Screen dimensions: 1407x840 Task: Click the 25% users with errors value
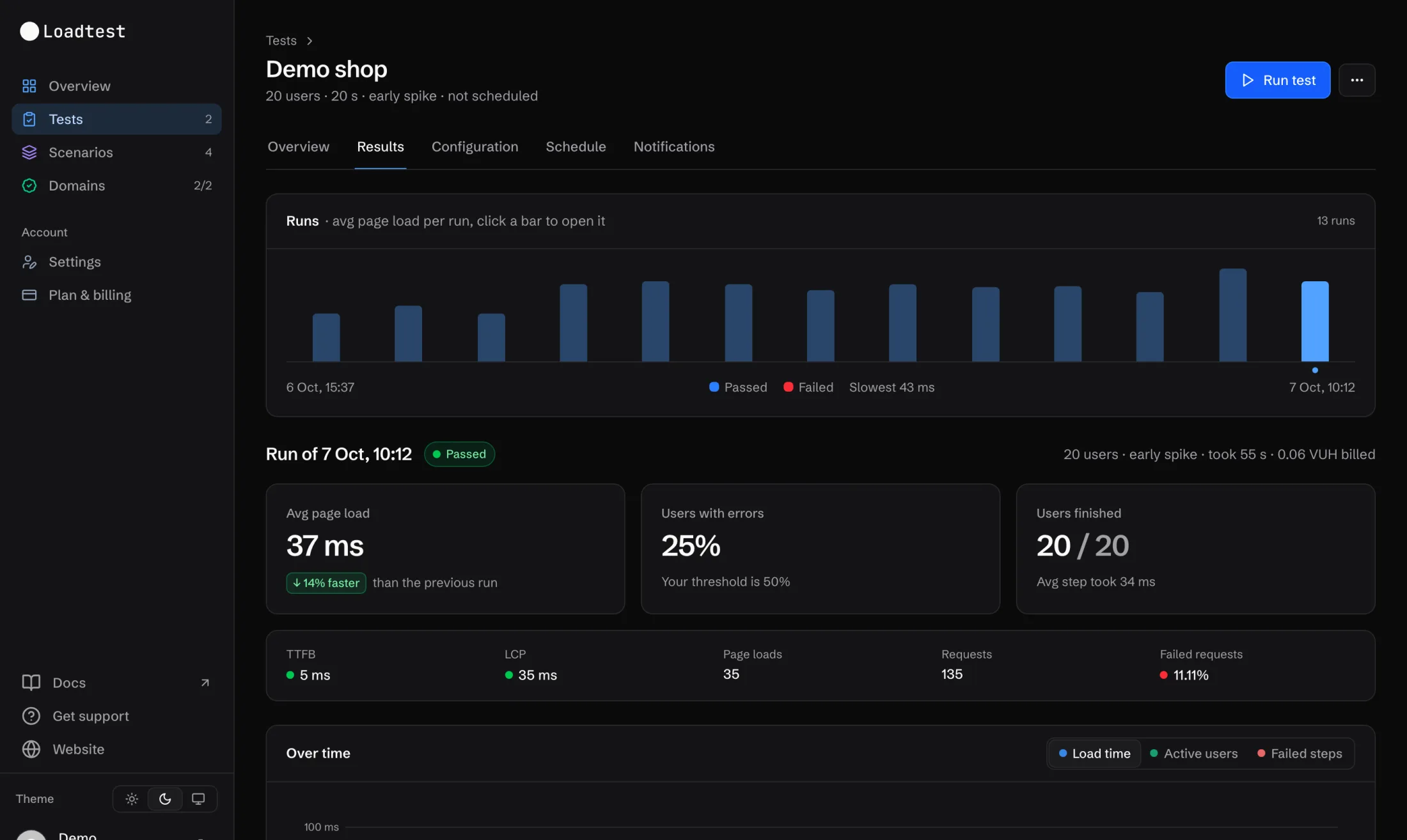click(691, 546)
